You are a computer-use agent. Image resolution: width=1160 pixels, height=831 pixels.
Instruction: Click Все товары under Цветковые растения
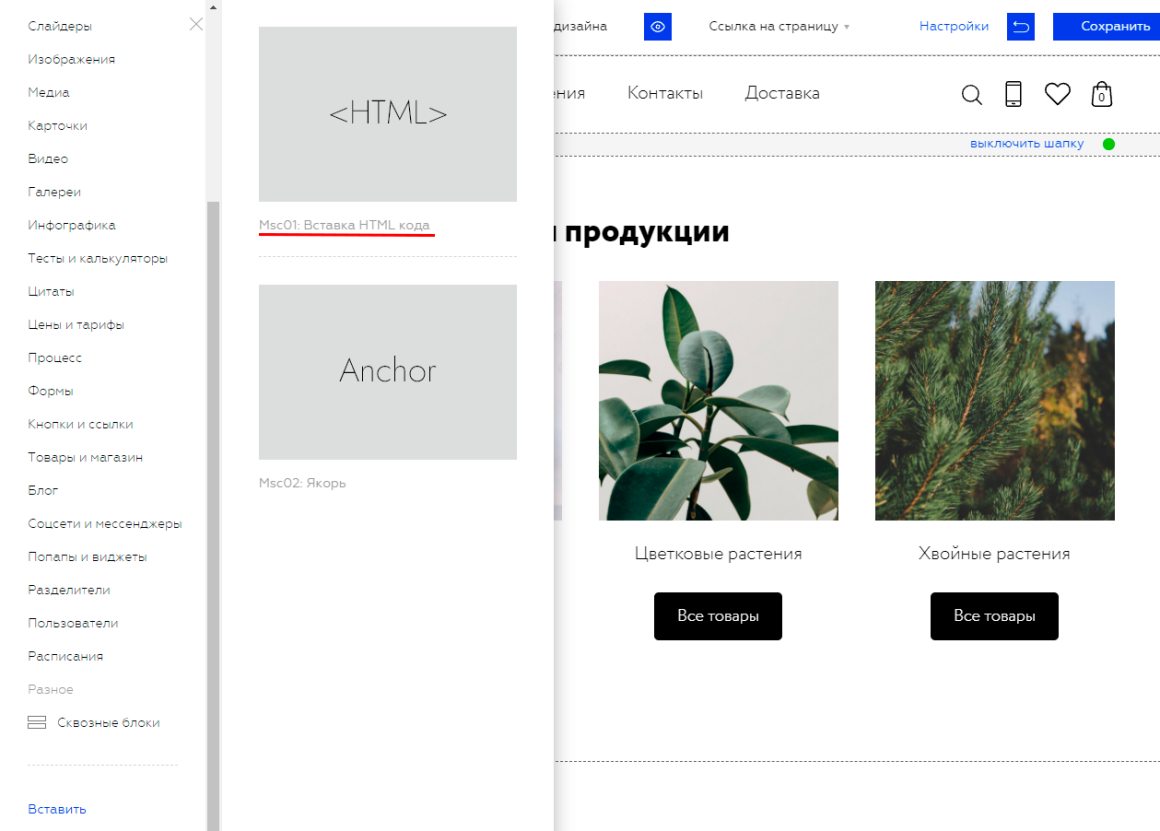pos(718,616)
